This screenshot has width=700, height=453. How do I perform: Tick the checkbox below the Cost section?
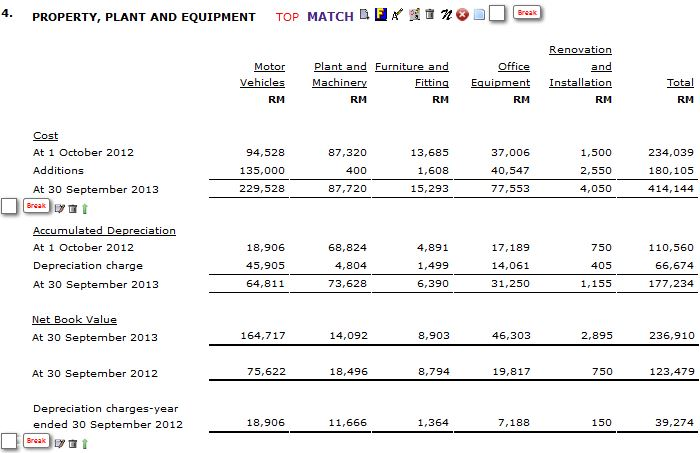point(9,206)
